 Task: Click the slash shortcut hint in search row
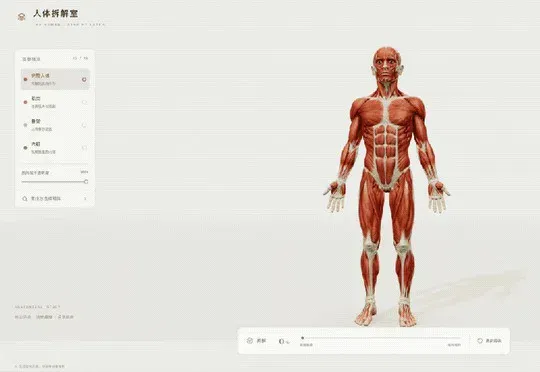(x=85, y=199)
